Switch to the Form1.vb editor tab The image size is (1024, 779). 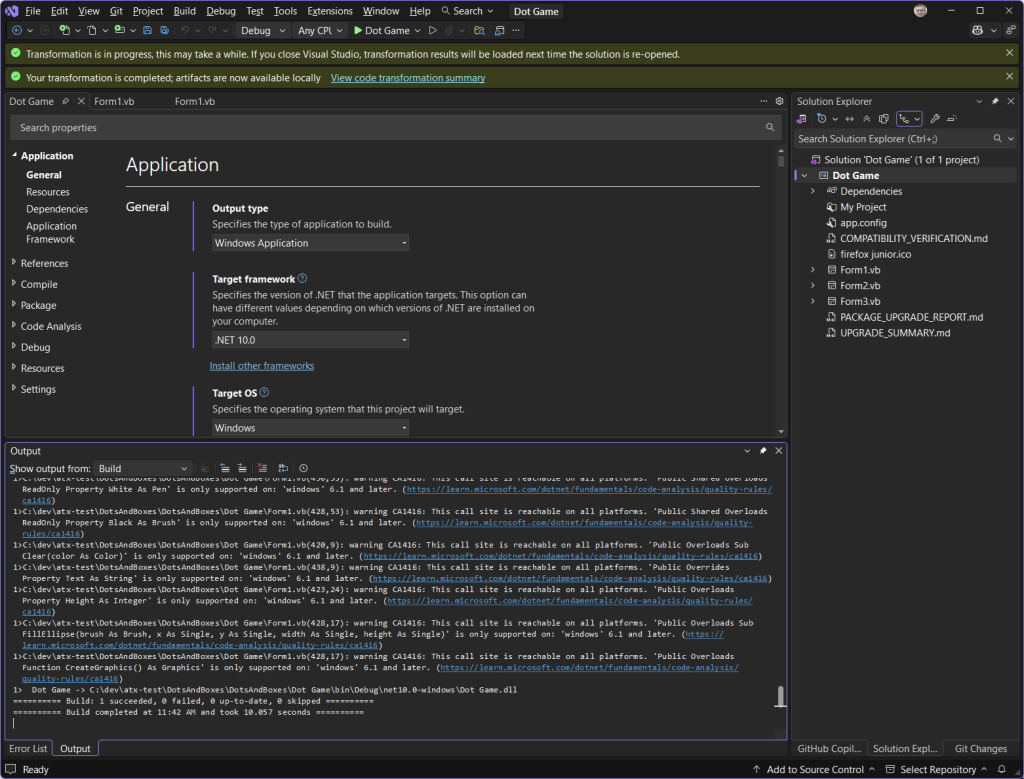coord(113,101)
